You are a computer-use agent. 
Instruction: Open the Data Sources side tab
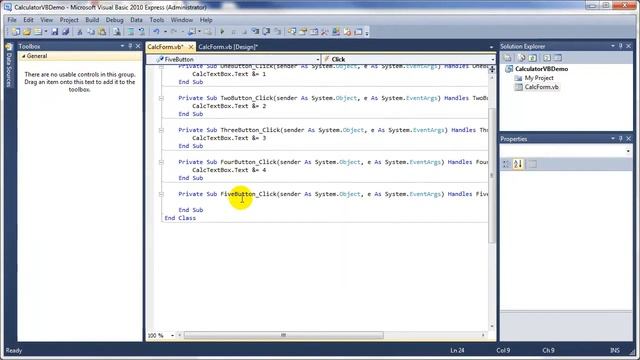coord(9,66)
